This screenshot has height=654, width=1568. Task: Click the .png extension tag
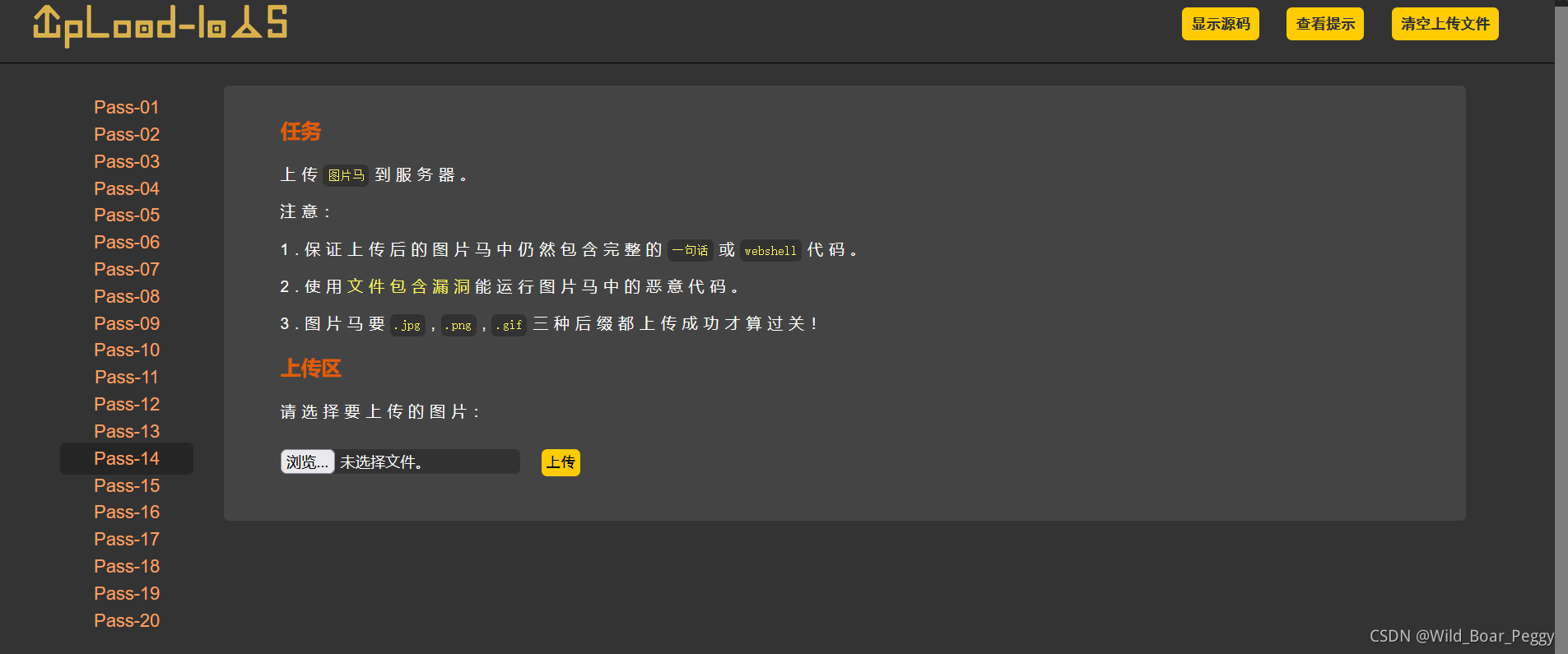point(458,325)
